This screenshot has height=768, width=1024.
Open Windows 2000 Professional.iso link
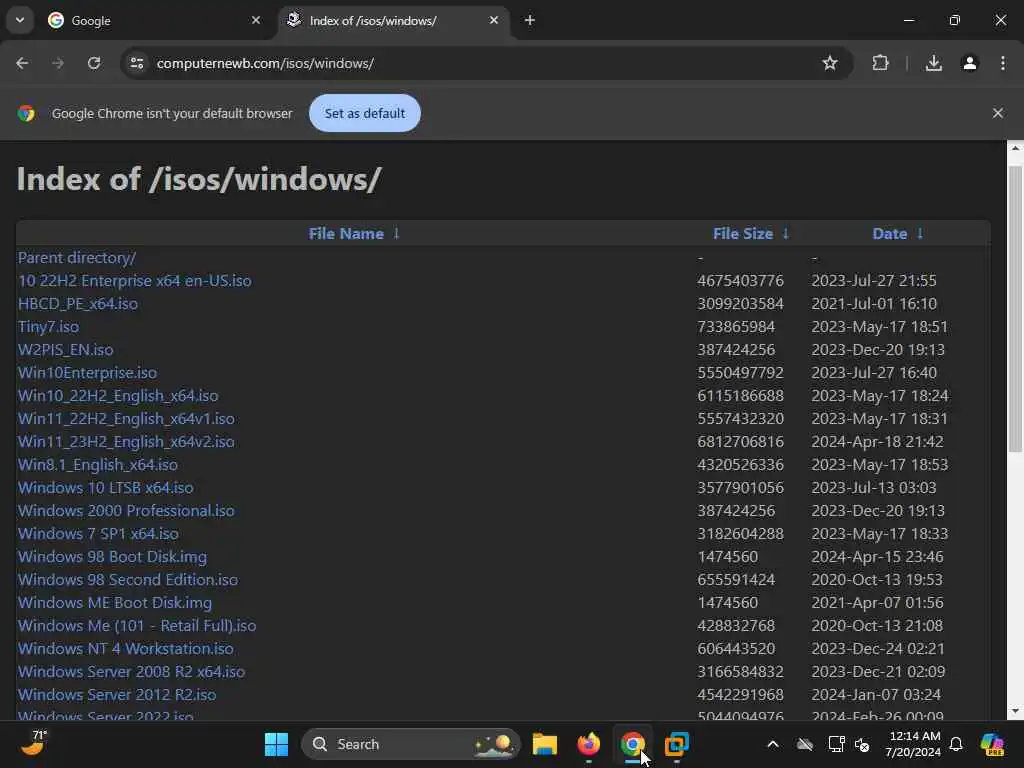(126, 511)
